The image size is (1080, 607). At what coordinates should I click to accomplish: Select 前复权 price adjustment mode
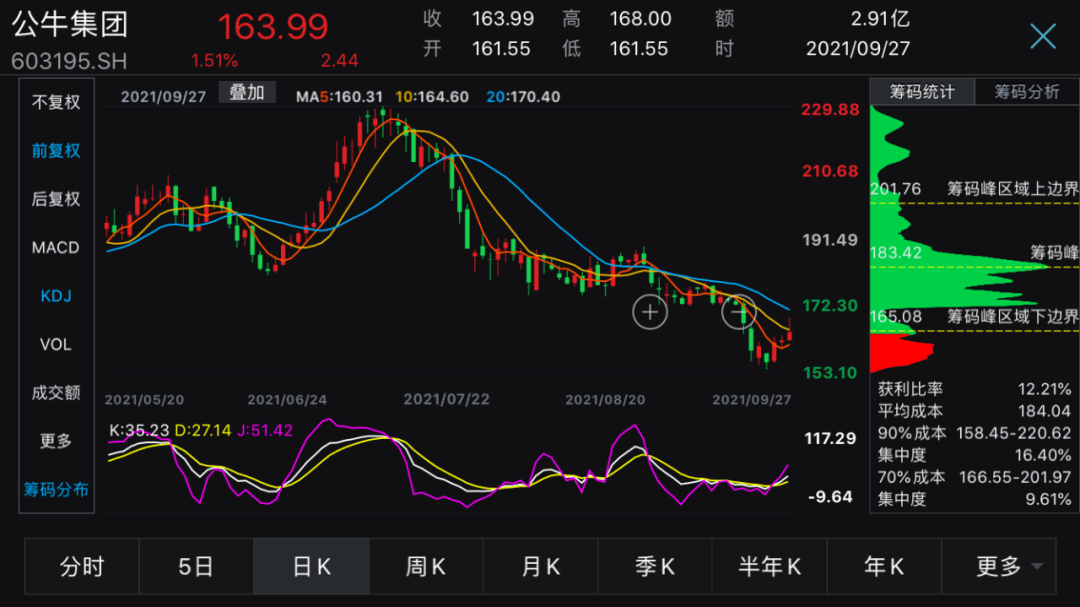56,151
